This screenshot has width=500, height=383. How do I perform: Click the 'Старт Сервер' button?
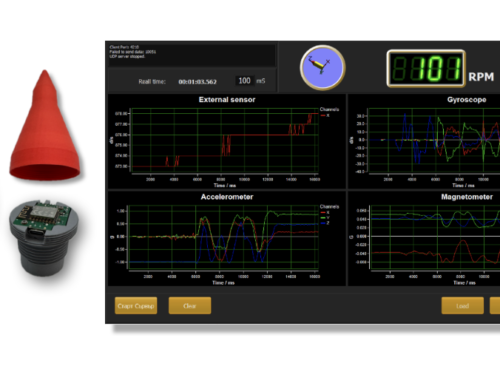(x=136, y=306)
